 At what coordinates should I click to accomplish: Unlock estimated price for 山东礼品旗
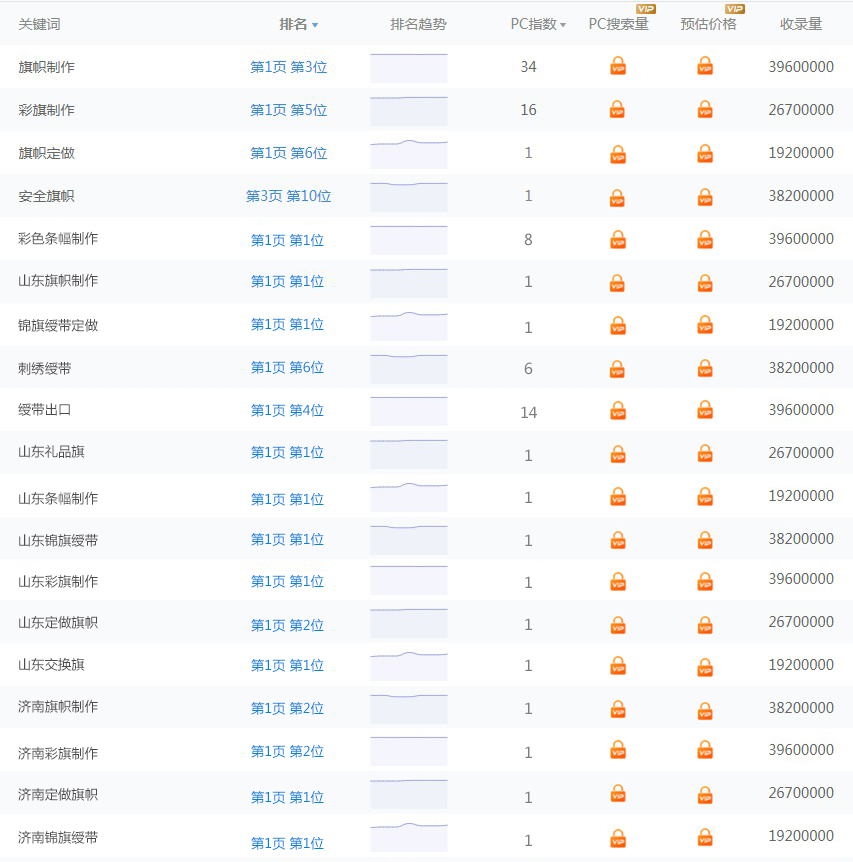pyautogui.click(x=705, y=452)
